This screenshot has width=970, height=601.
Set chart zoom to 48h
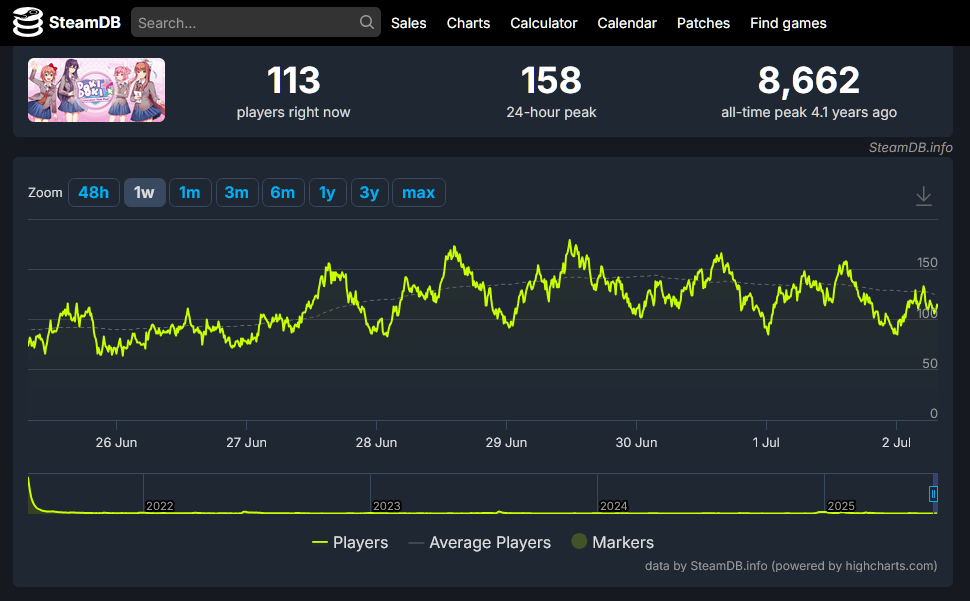tap(93, 192)
